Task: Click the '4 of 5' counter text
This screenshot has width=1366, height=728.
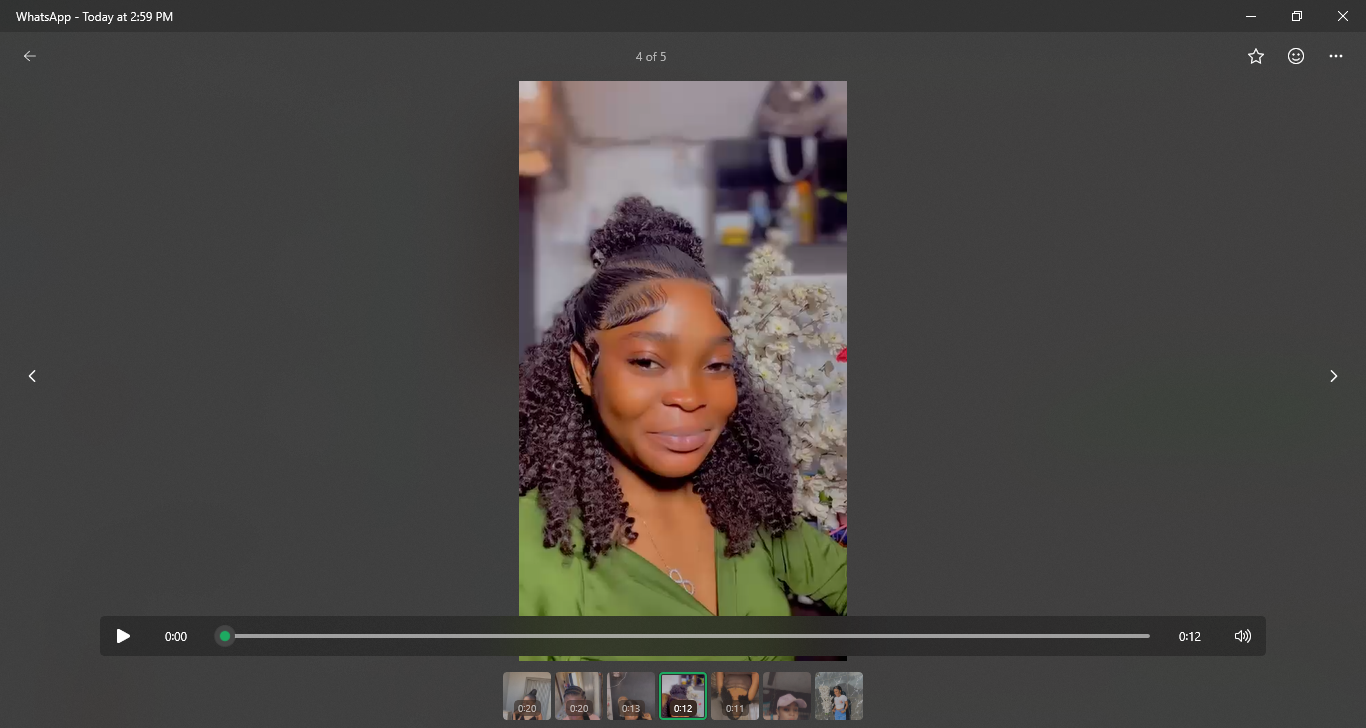Action: pyautogui.click(x=651, y=57)
